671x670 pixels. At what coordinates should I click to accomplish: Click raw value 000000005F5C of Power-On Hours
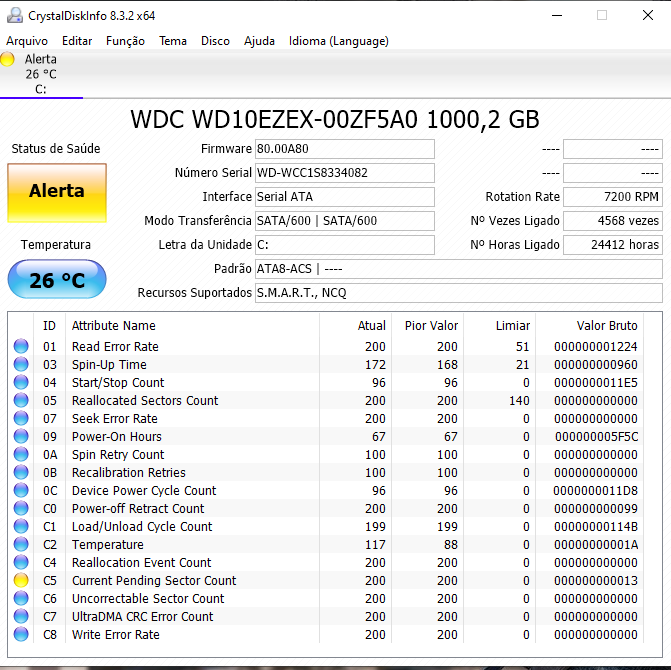(597, 436)
